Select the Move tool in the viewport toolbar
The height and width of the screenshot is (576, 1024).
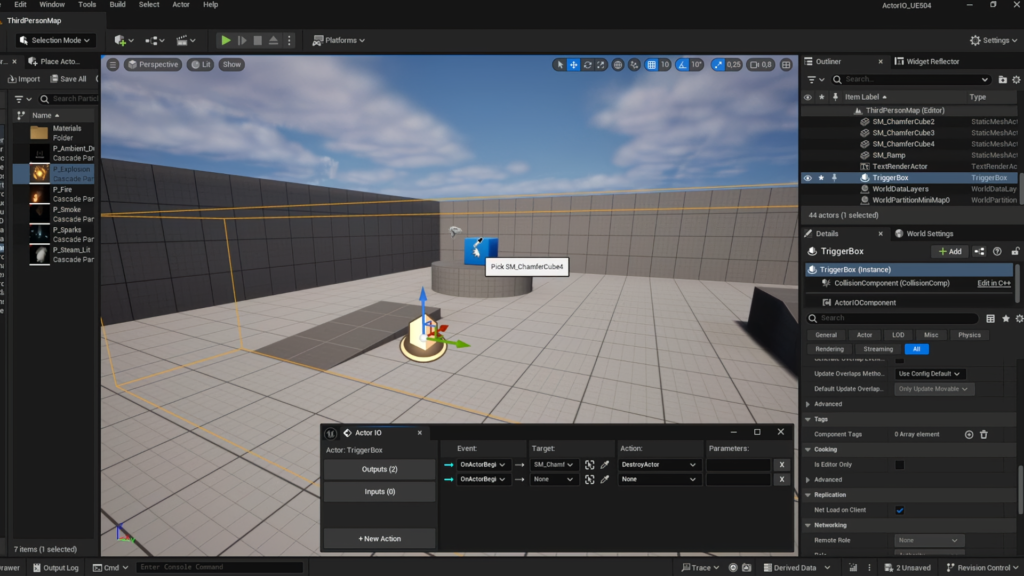572,64
